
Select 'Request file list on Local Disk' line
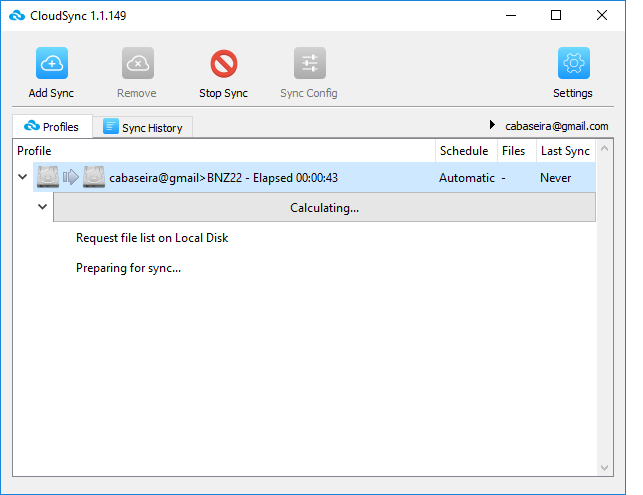[152, 238]
